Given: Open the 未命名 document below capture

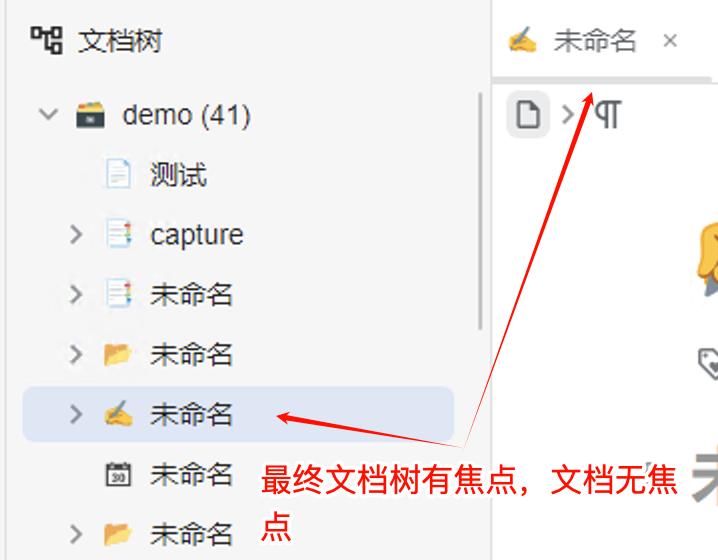Looking at the screenshot, I should (x=191, y=294).
